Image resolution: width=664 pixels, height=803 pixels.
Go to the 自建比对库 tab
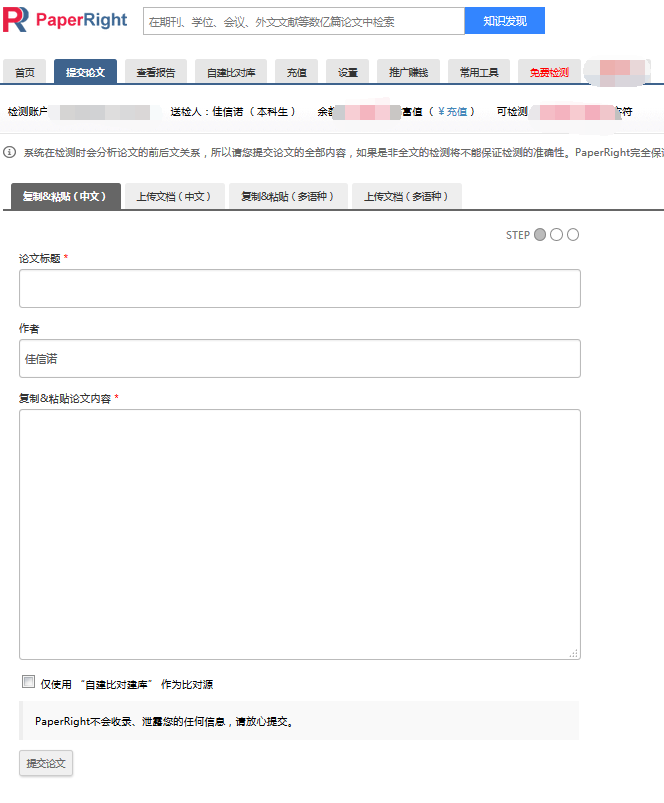pos(231,72)
